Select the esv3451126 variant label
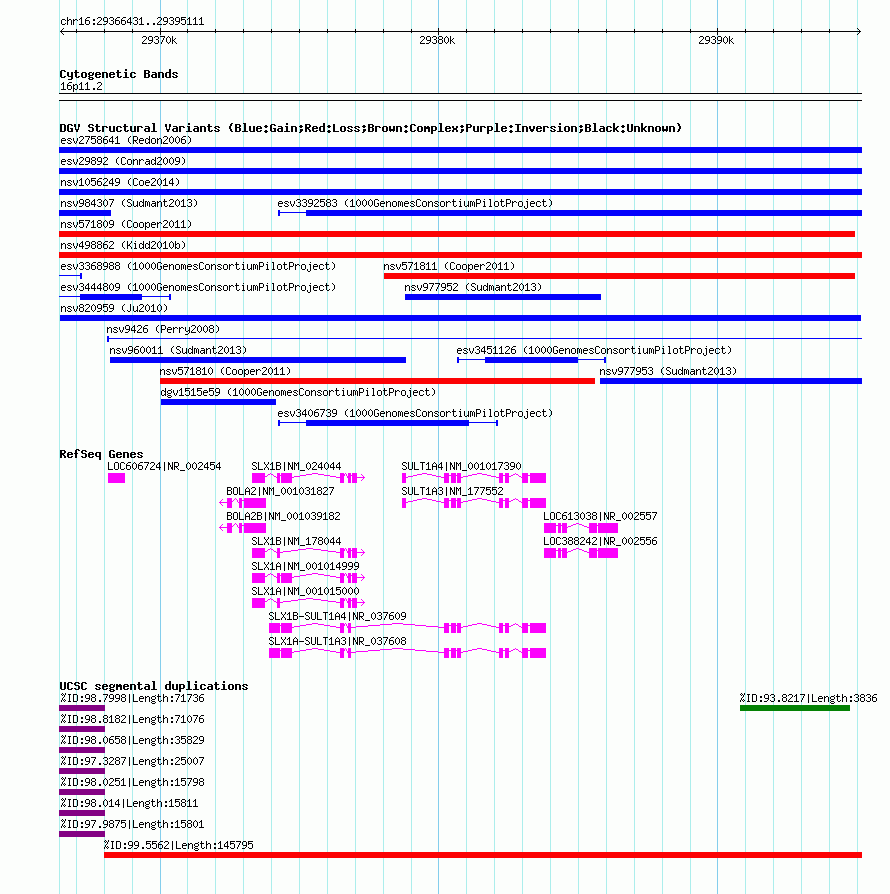Screen dimensions: 890x894 (x=594, y=351)
